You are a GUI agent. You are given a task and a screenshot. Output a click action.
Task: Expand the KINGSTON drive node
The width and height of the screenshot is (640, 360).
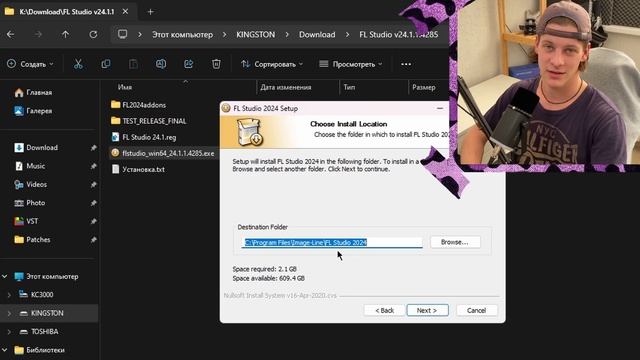(x=9, y=313)
